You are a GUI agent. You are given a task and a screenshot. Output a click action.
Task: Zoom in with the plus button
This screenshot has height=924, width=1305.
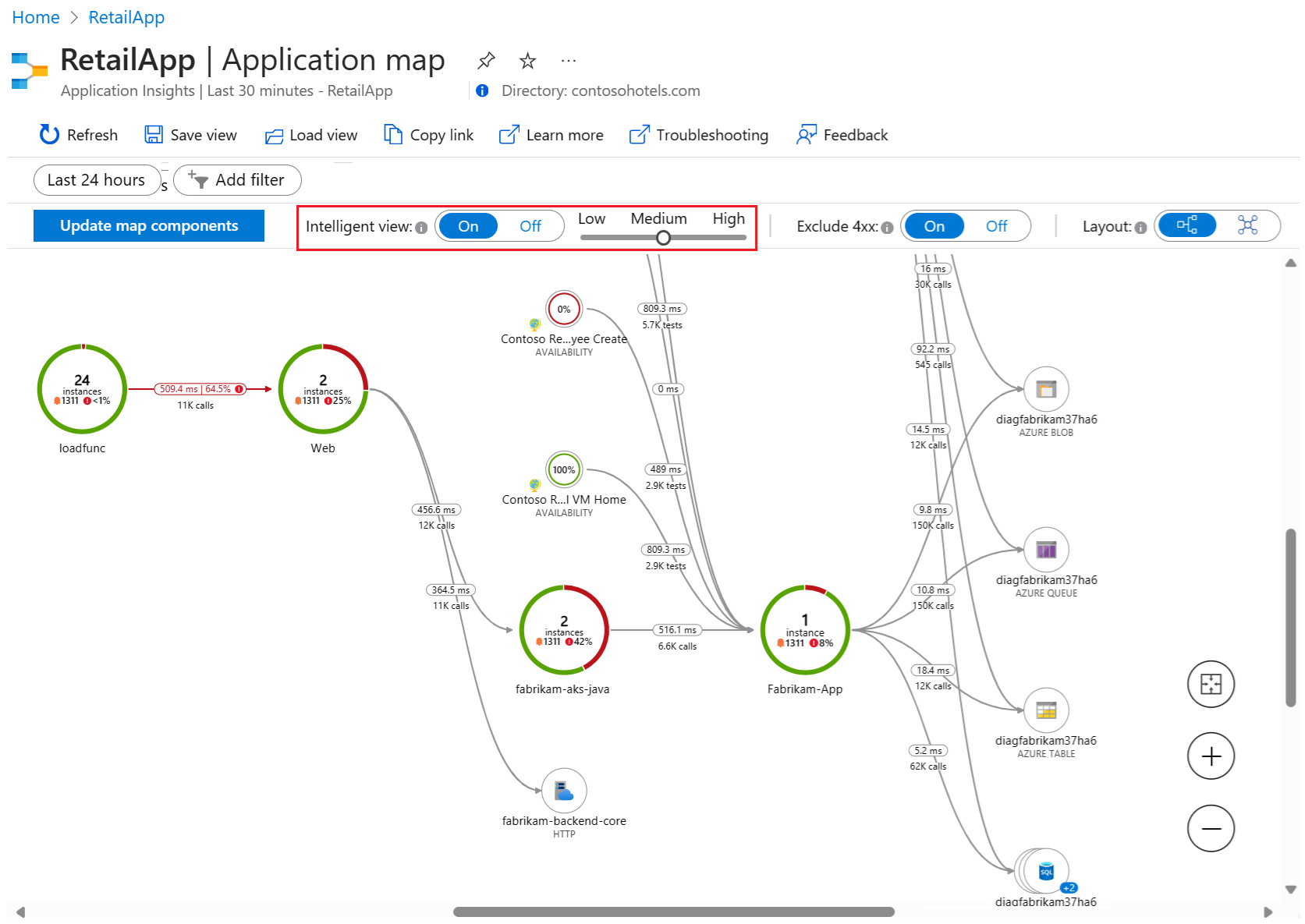pos(1211,756)
